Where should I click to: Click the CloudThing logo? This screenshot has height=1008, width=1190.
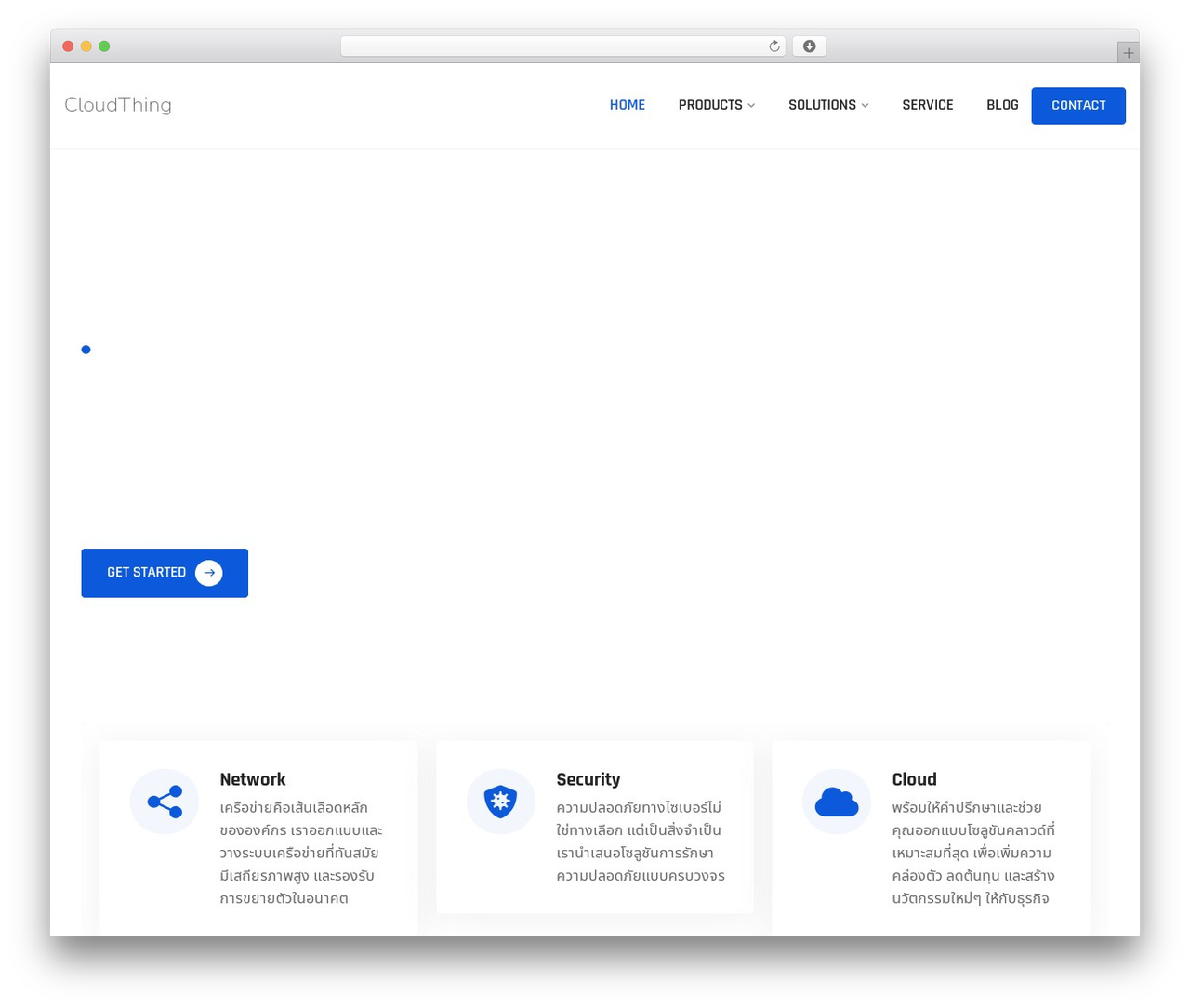118,105
